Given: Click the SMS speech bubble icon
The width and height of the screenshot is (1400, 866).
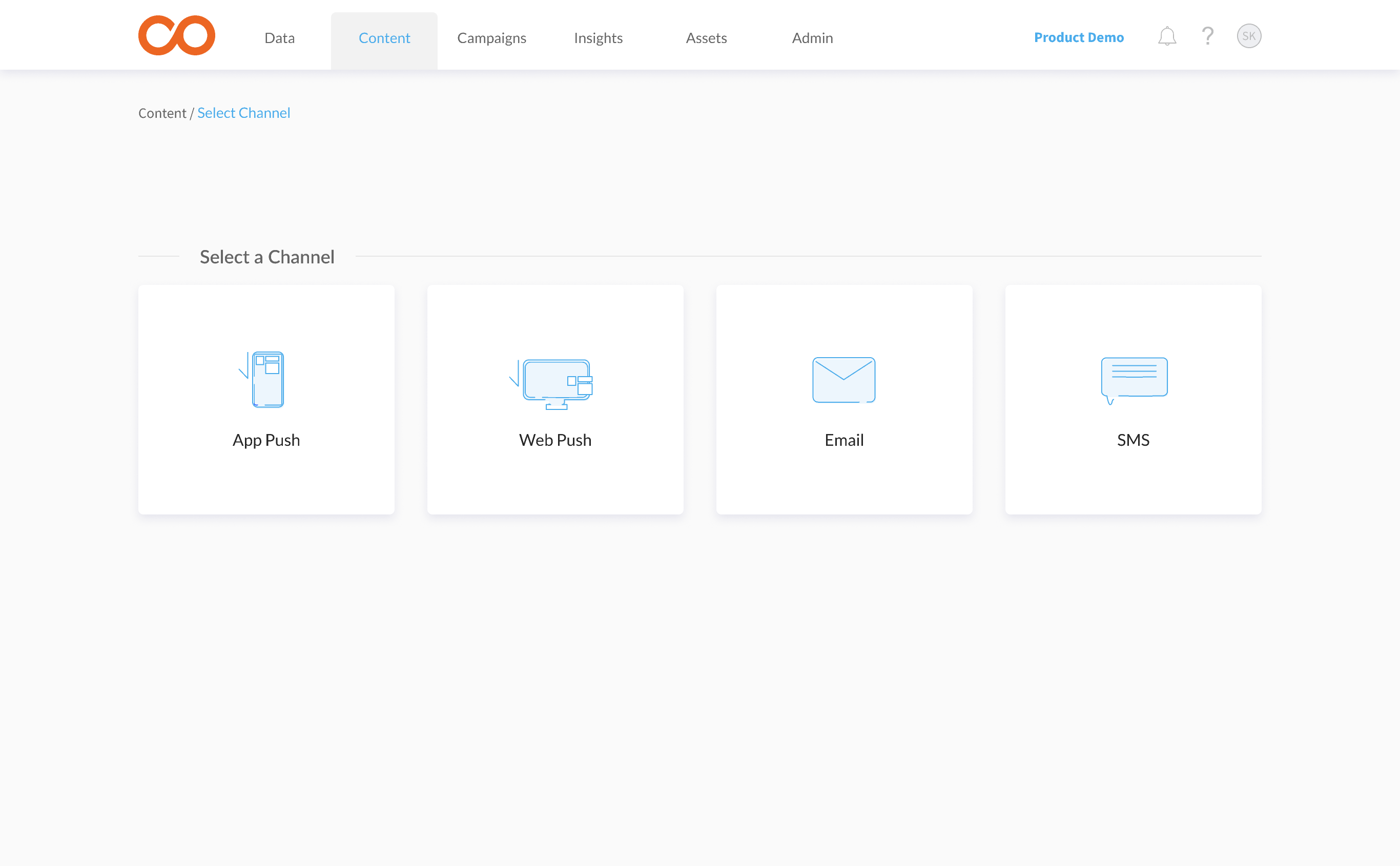Looking at the screenshot, I should (1134, 380).
